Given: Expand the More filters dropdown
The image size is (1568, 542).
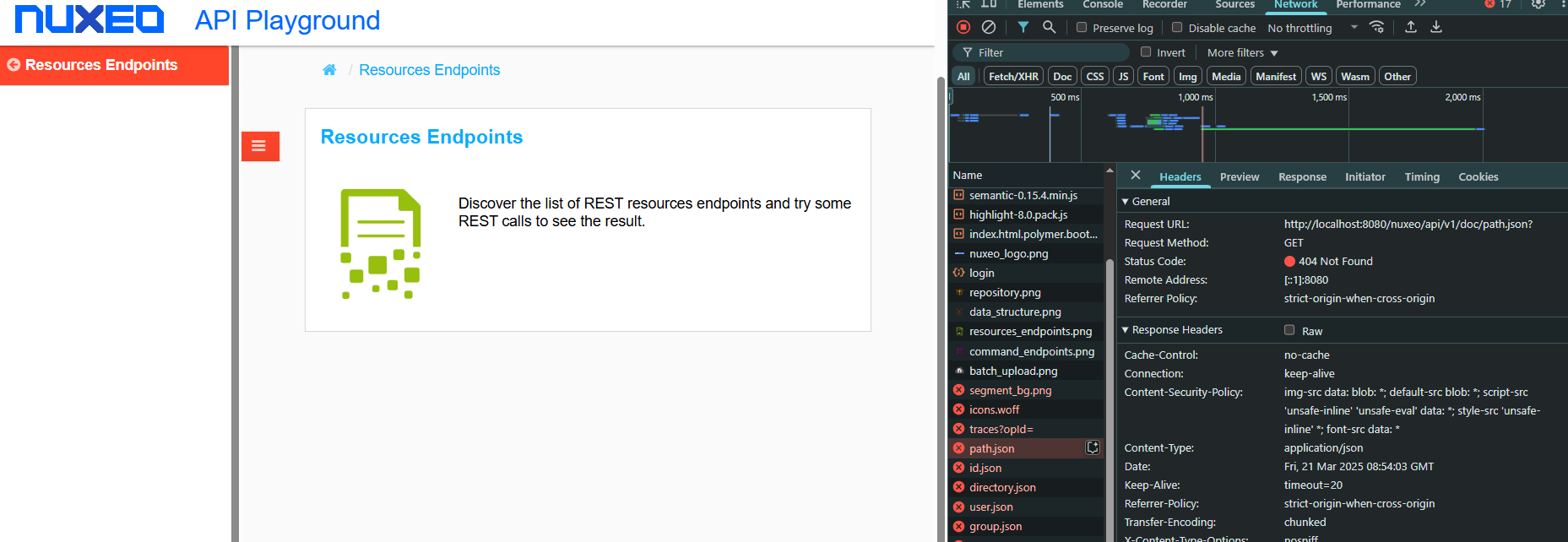Looking at the screenshot, I should (1242, 52).
